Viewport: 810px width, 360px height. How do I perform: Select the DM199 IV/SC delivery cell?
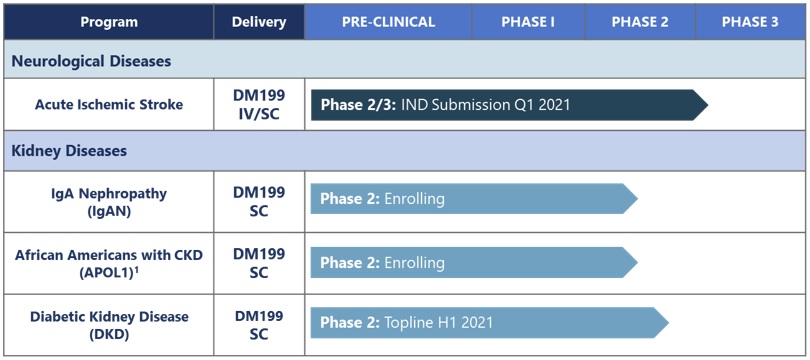point(259,104)
